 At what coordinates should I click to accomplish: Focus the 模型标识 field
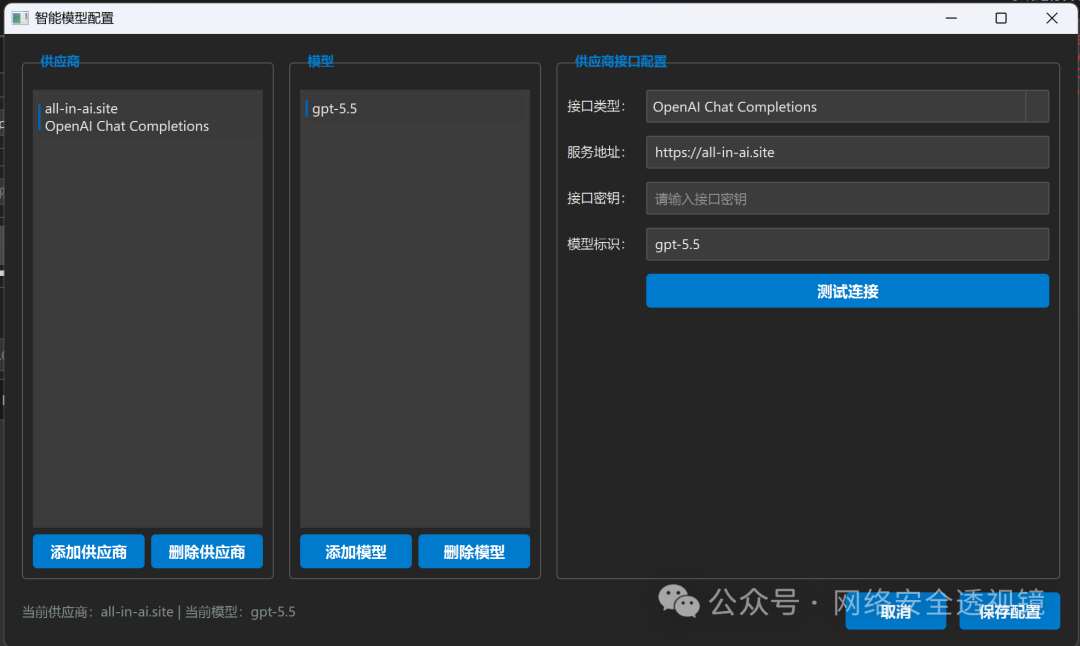pyautogui.click(x=847, y=244)
